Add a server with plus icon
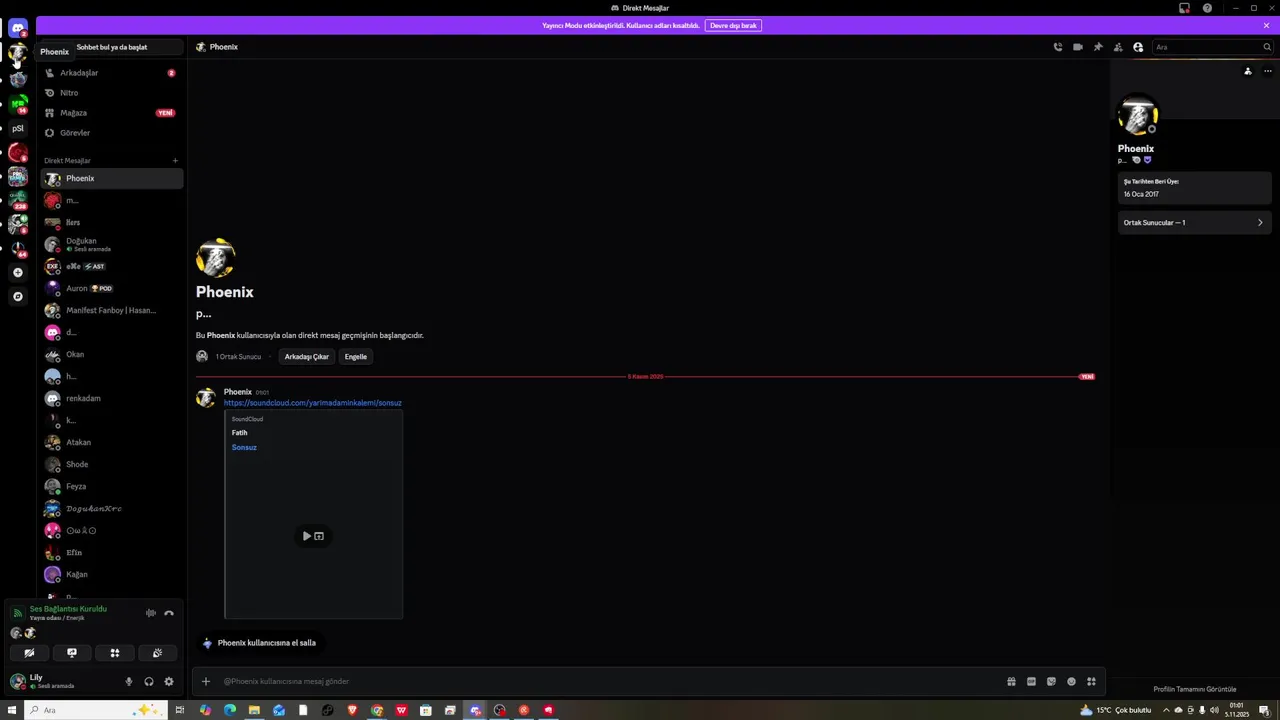This screenshot has height=720, width=1280. pyautogui.click(x=18, y=272)
